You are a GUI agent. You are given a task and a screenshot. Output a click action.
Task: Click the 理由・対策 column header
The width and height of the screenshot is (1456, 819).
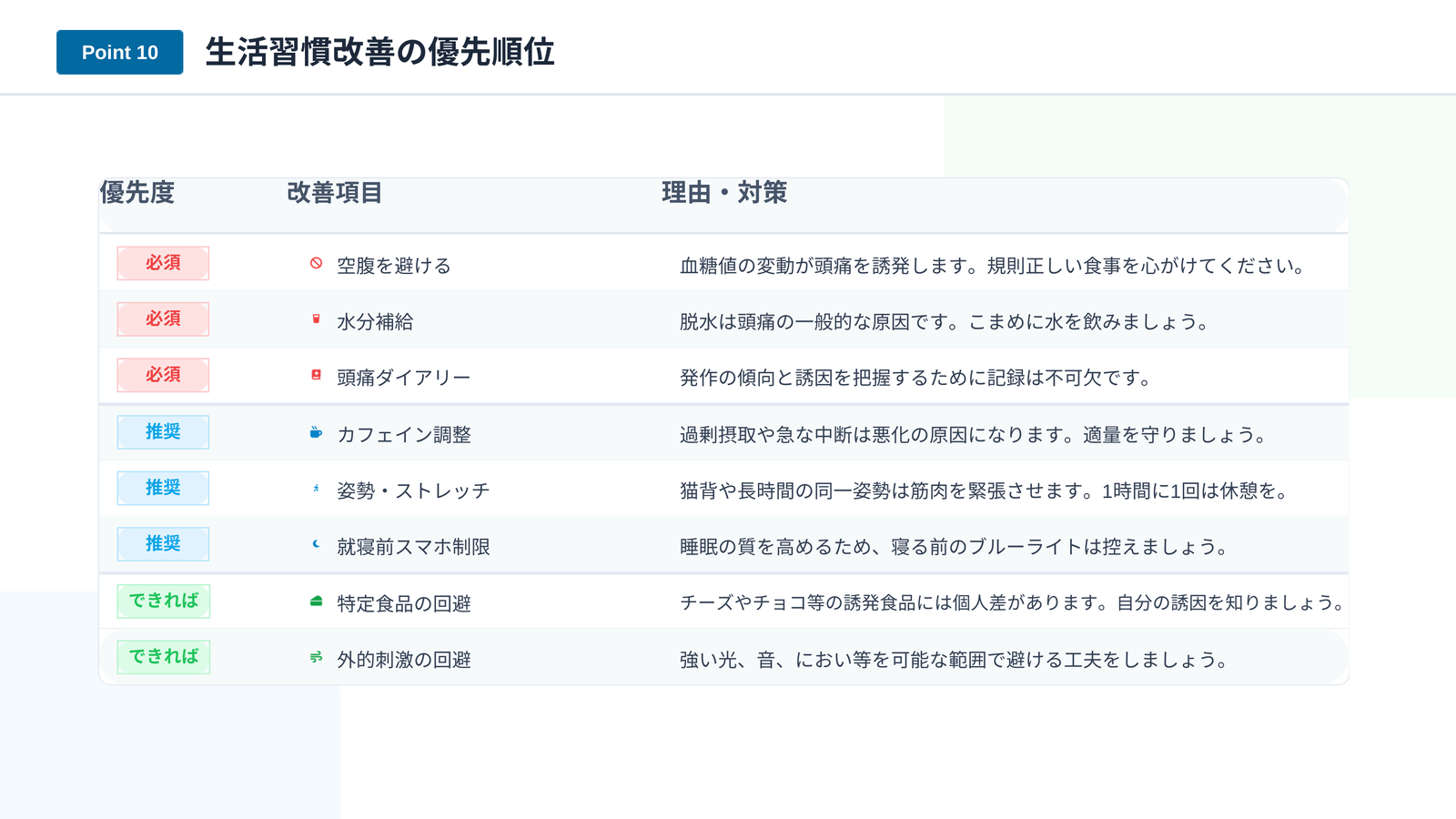(724, 193)
